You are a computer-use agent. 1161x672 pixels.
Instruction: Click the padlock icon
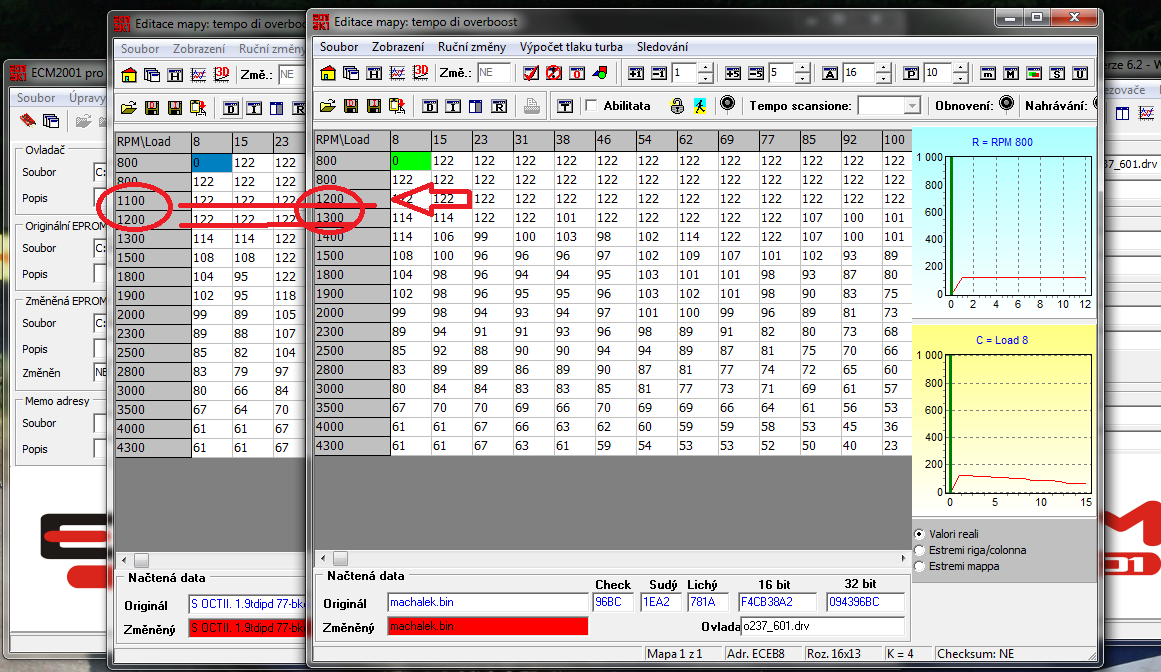point(677,106)
